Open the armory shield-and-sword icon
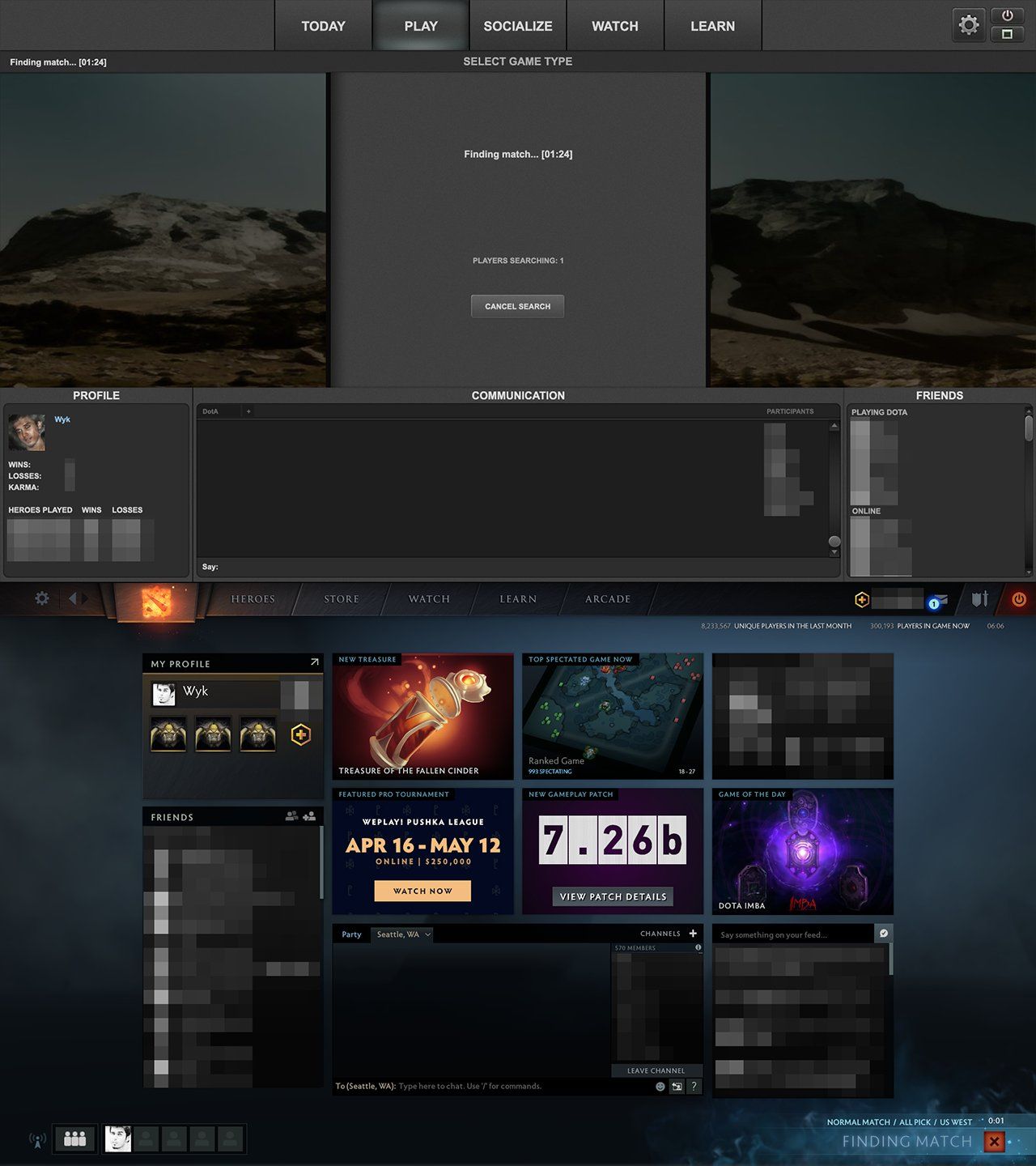This screenshot has height=1166, width=1036. (x=980, y=599)
